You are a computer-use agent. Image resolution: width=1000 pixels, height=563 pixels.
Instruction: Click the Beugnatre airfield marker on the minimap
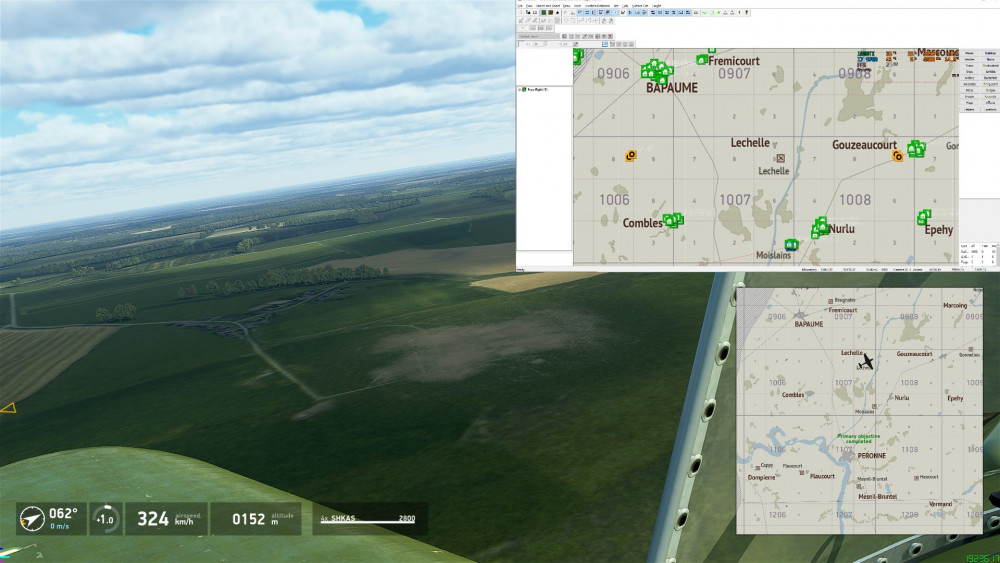[830, 301]
